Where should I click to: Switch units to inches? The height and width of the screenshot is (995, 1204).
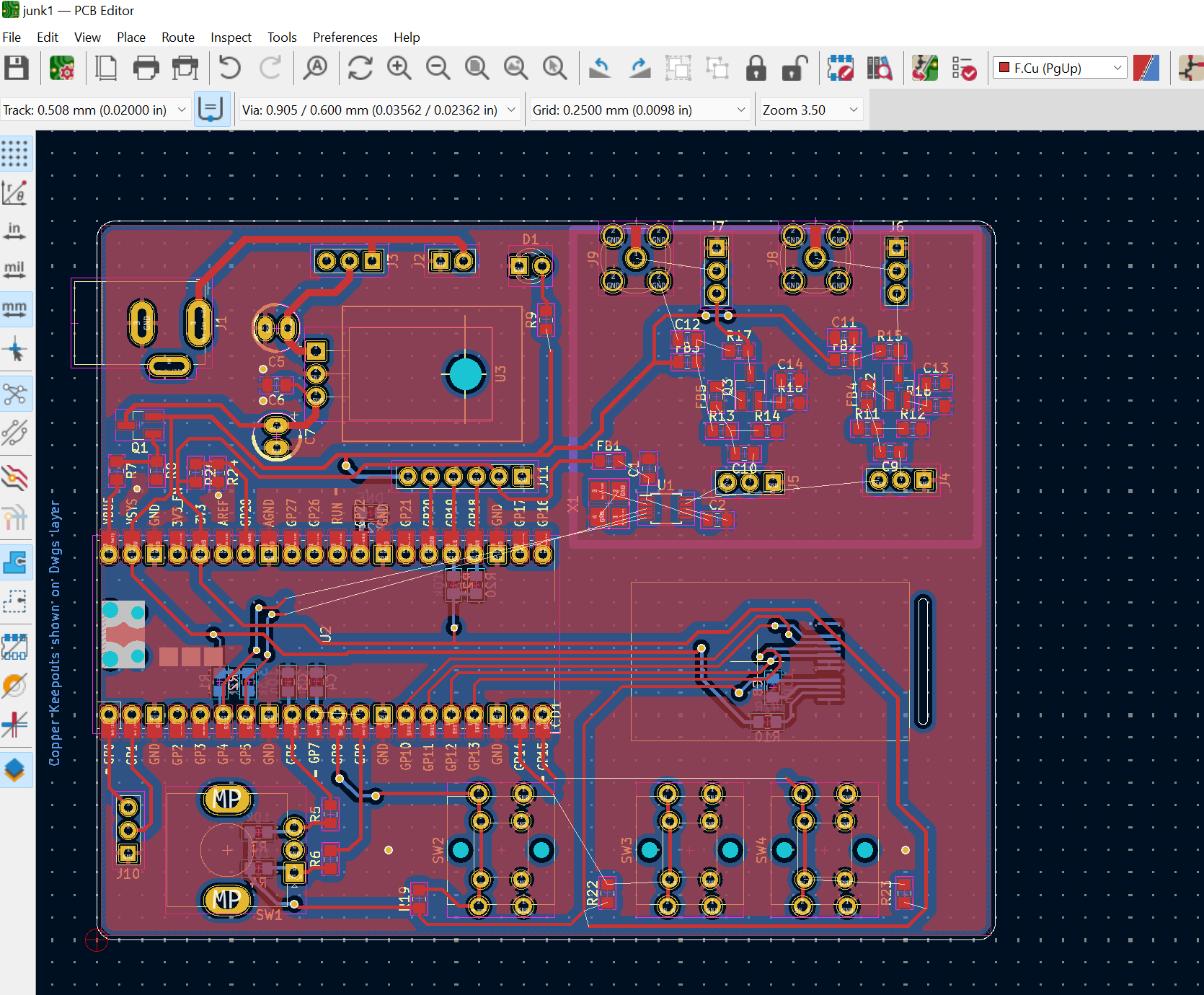click(x=14, y=231)
